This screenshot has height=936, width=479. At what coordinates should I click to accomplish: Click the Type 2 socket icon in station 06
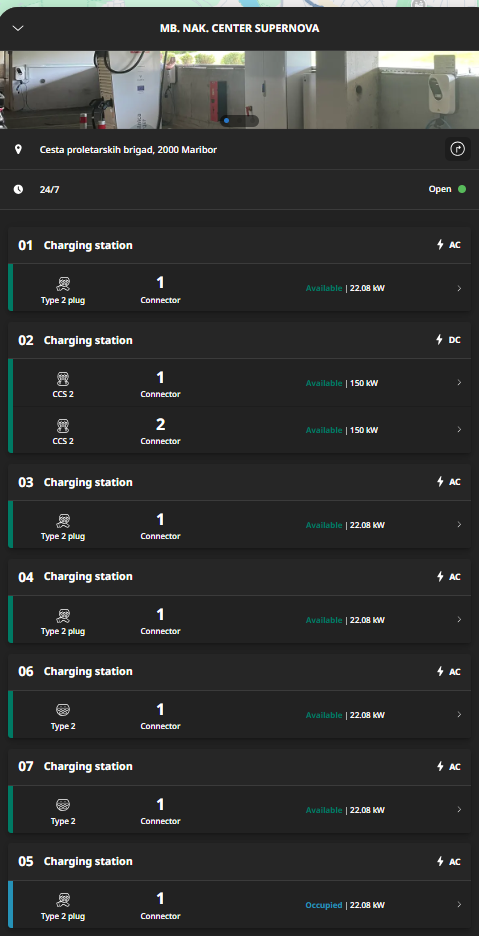[x=63, y=710]
